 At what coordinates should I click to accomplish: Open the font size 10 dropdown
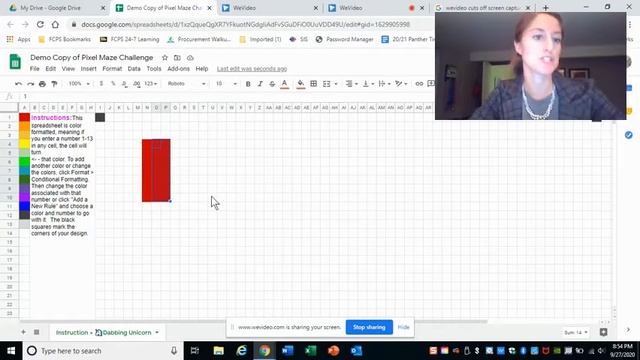pyautogui.click(x=226, y=84)
